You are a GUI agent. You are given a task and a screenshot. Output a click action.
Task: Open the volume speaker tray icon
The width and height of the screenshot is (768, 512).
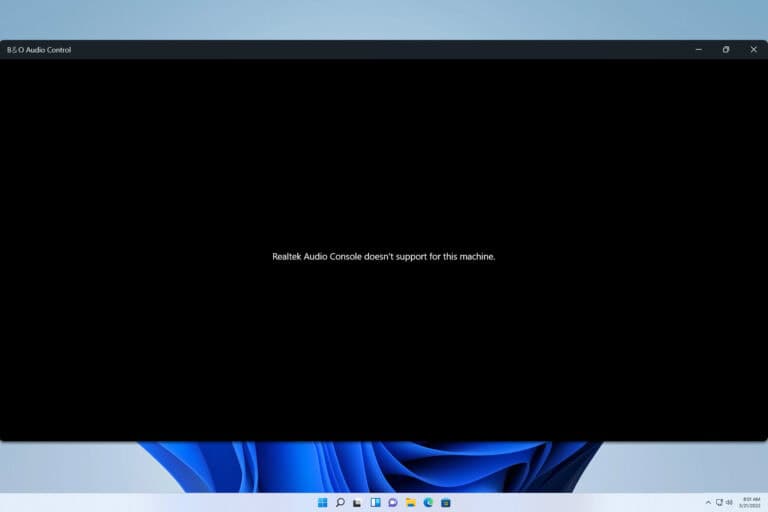(x=729, y=503)
